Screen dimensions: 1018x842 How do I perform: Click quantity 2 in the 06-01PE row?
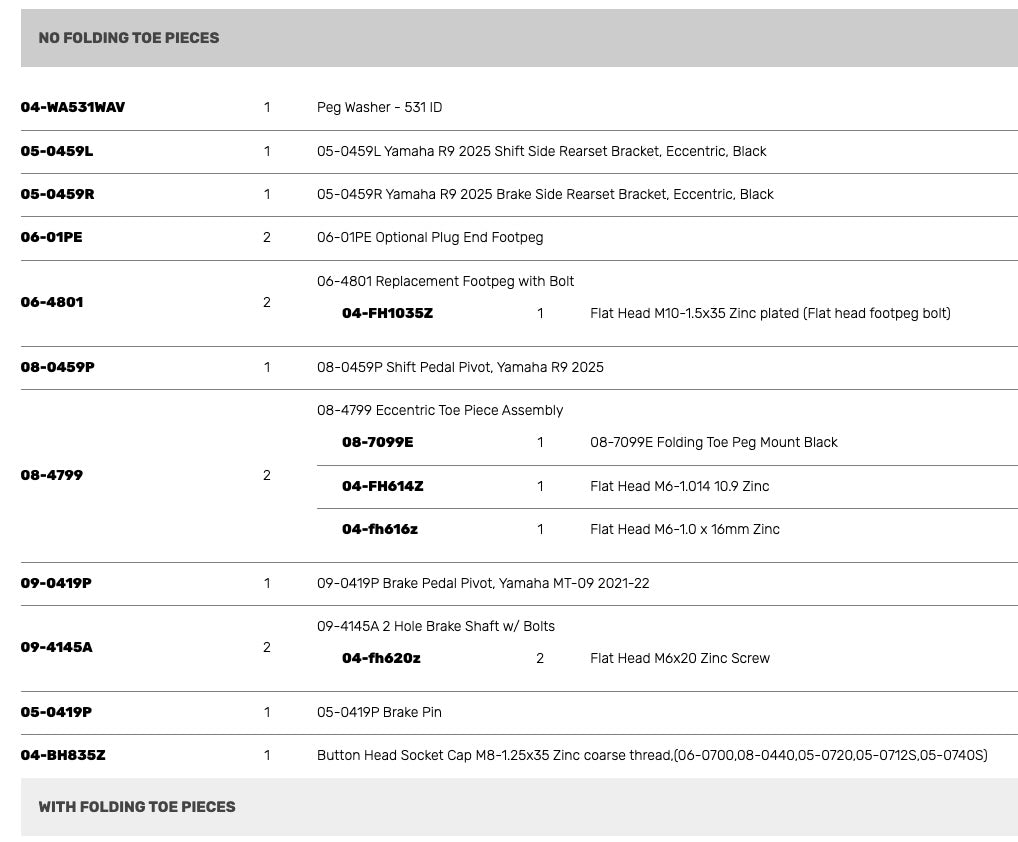(x=267, y=237)
